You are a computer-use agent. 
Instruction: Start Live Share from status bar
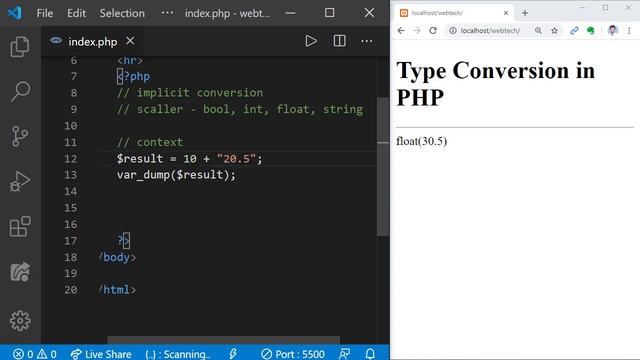pos(101,354)
